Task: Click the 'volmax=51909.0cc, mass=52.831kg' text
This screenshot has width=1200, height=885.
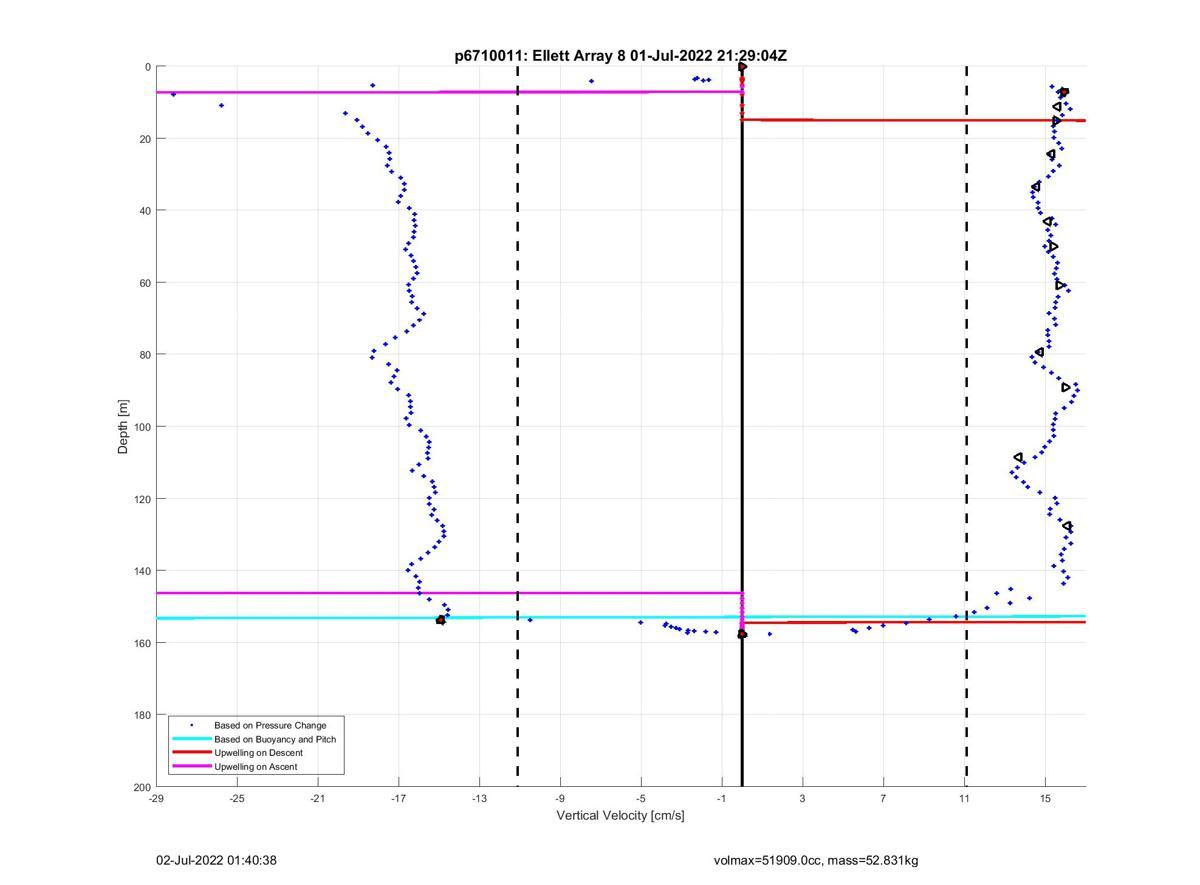Action: click(x=816, y=860)
